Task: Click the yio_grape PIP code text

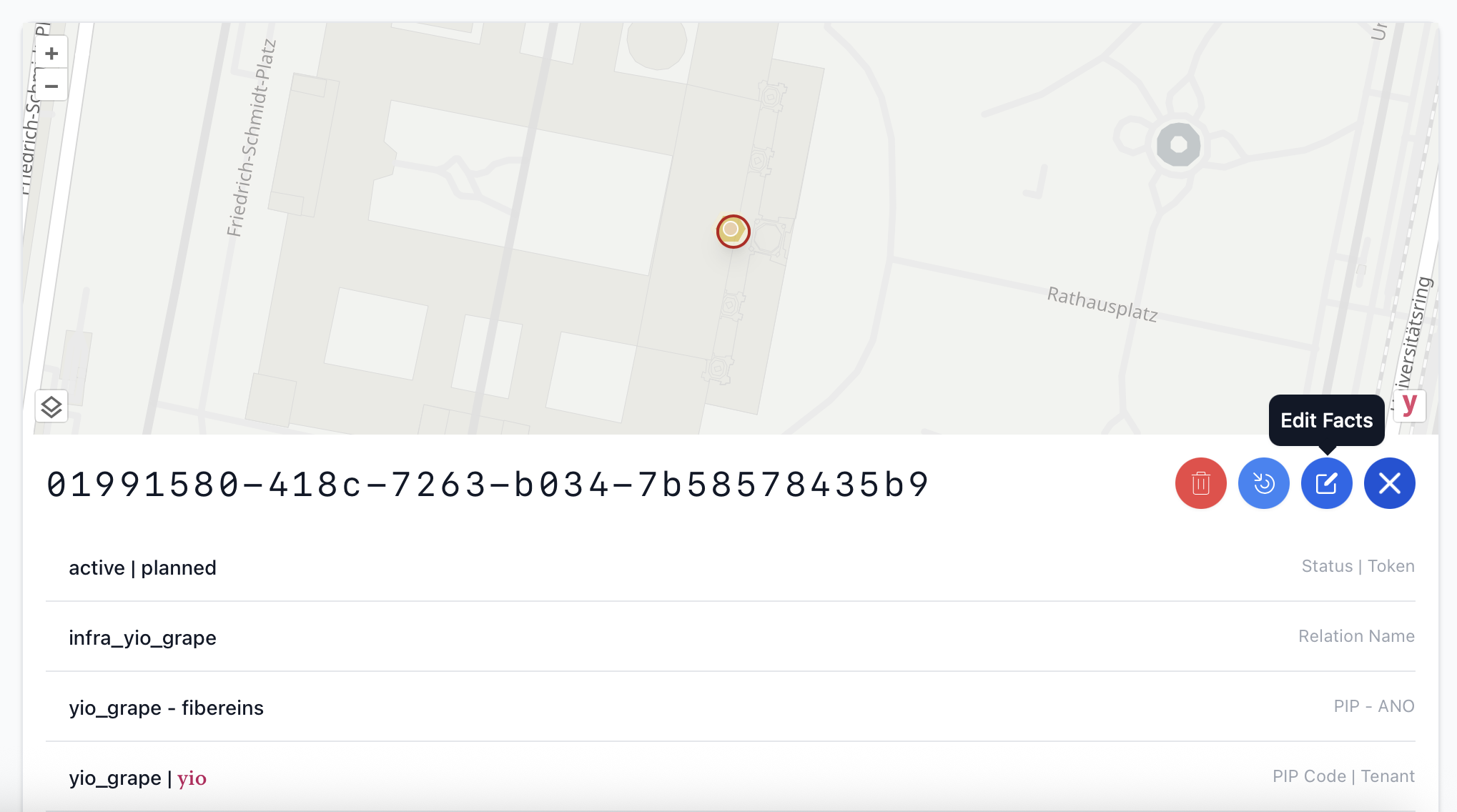Action: (x=114, y=778)
